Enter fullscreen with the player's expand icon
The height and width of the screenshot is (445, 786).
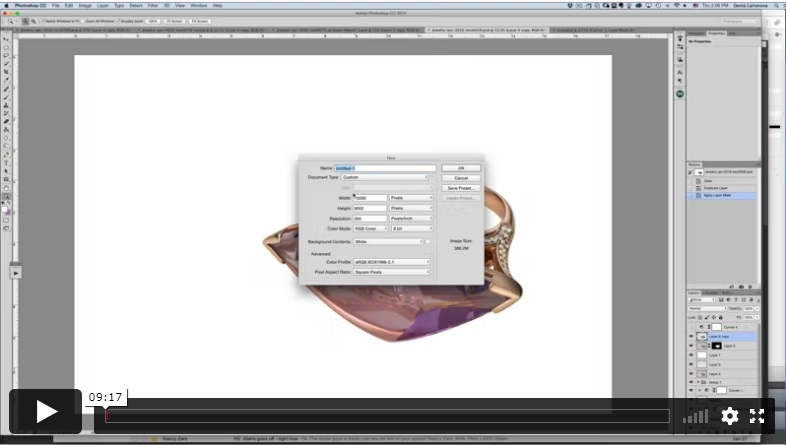(757, 415)
